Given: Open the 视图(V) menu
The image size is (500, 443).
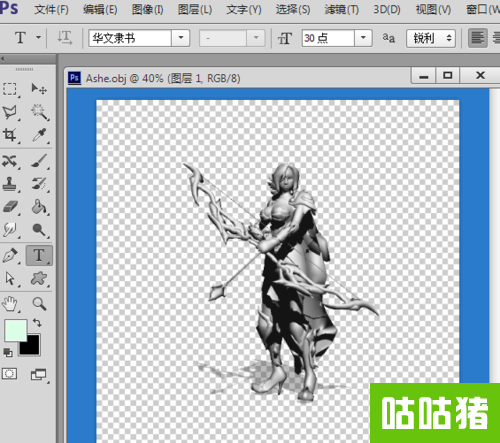Looking at the screenshot, I should 433,10.
